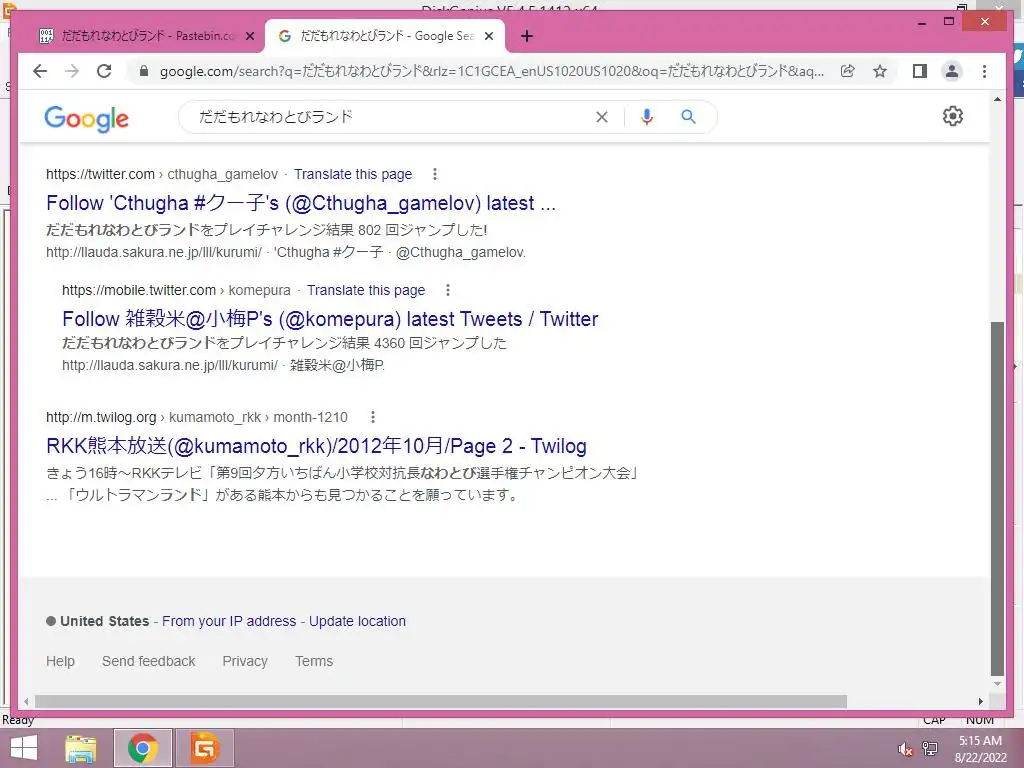This screenshot has height=768, width=1024.
Task: Click From your IP address link
Action: click(x=229, y=621)
